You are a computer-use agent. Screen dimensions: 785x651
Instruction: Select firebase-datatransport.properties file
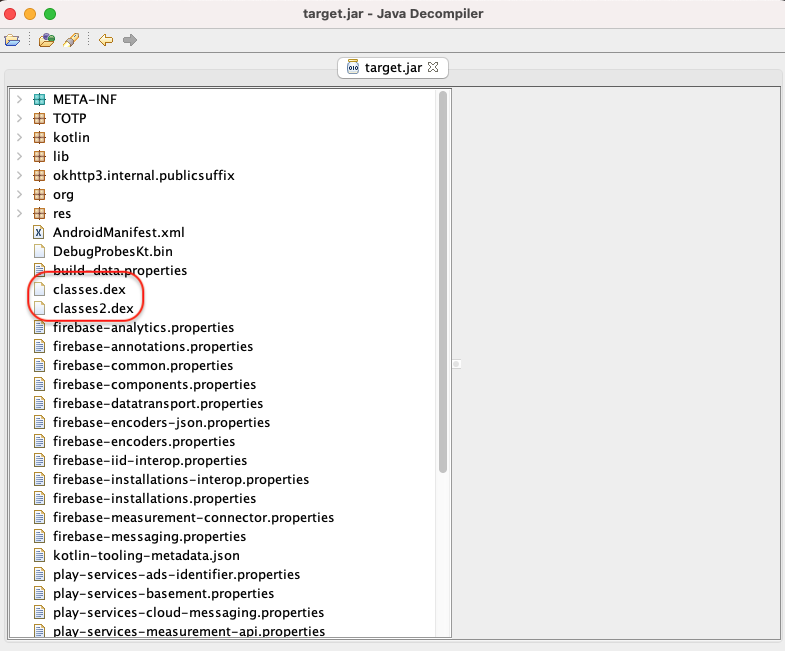point(158,404)
